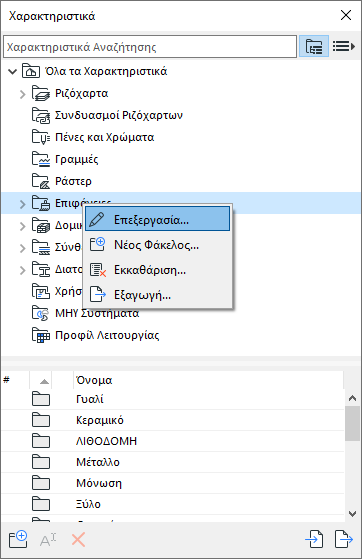
Task: Select the Συνδυασμοί Ριζόχαρτων folder icon
Action: 41,116
